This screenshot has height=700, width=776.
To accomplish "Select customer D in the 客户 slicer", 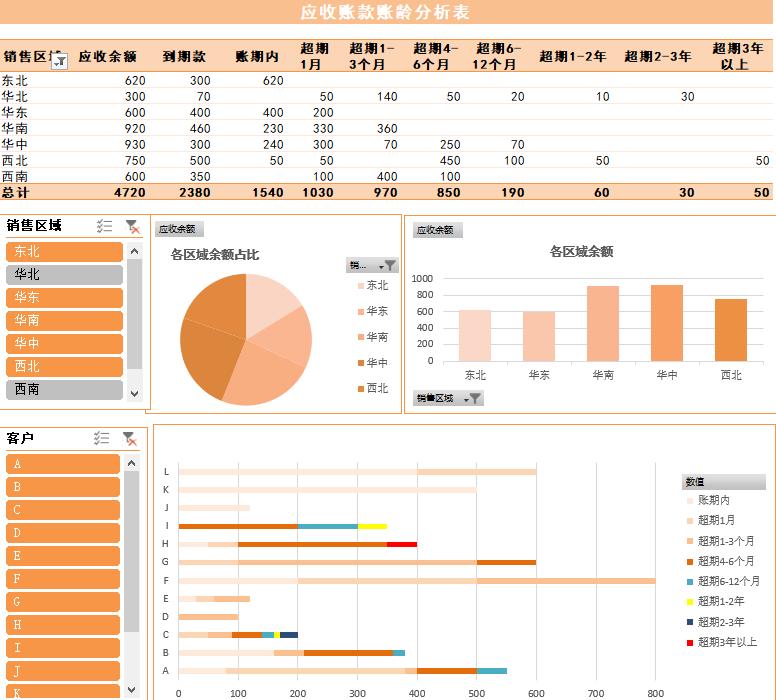I will coord(63,533).
